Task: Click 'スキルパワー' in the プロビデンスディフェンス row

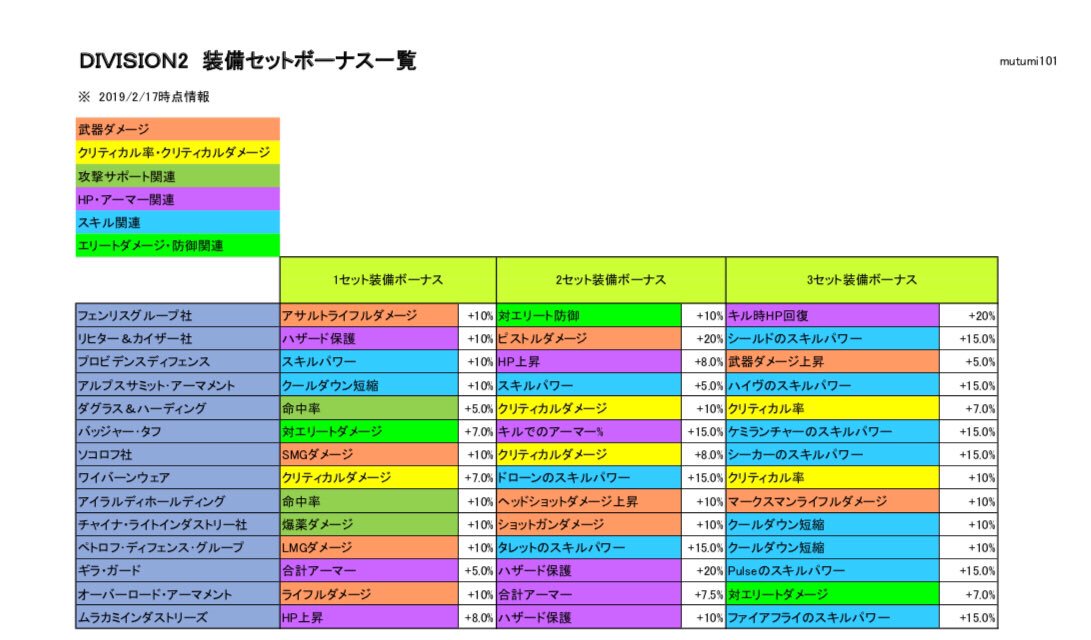Action: (369, 362)
